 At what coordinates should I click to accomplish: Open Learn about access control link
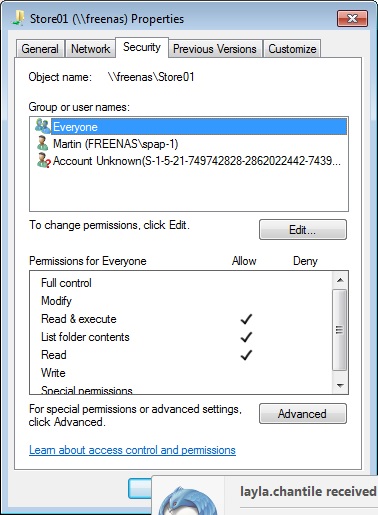click(132, 450)
